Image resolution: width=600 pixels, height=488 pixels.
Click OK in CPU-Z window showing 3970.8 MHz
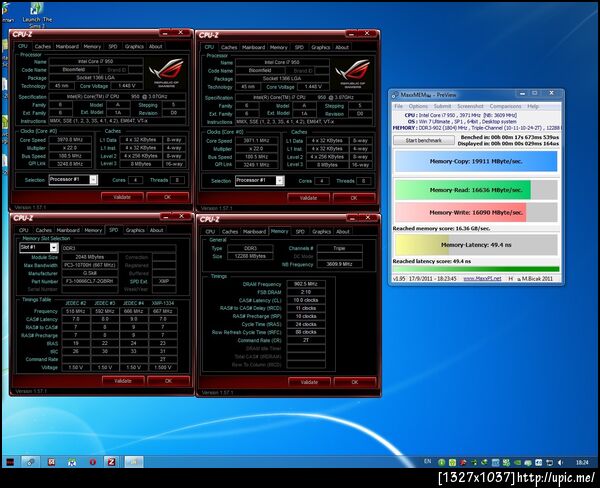coord(167,197)
